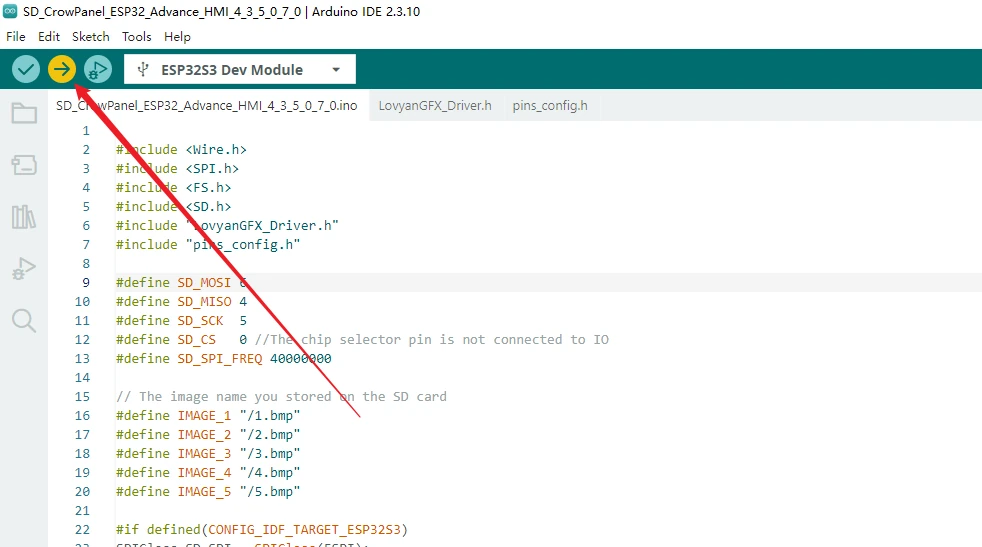Screen dimensions: 982x547
Task: Open the Sketch menu
Action: [91, 36]
